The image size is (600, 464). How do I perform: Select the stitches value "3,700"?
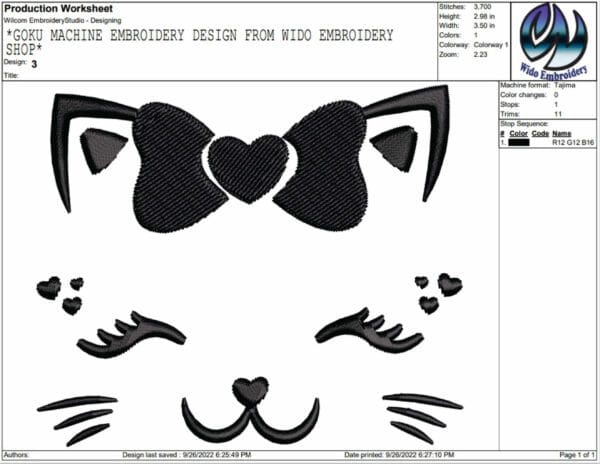point(482,7)
